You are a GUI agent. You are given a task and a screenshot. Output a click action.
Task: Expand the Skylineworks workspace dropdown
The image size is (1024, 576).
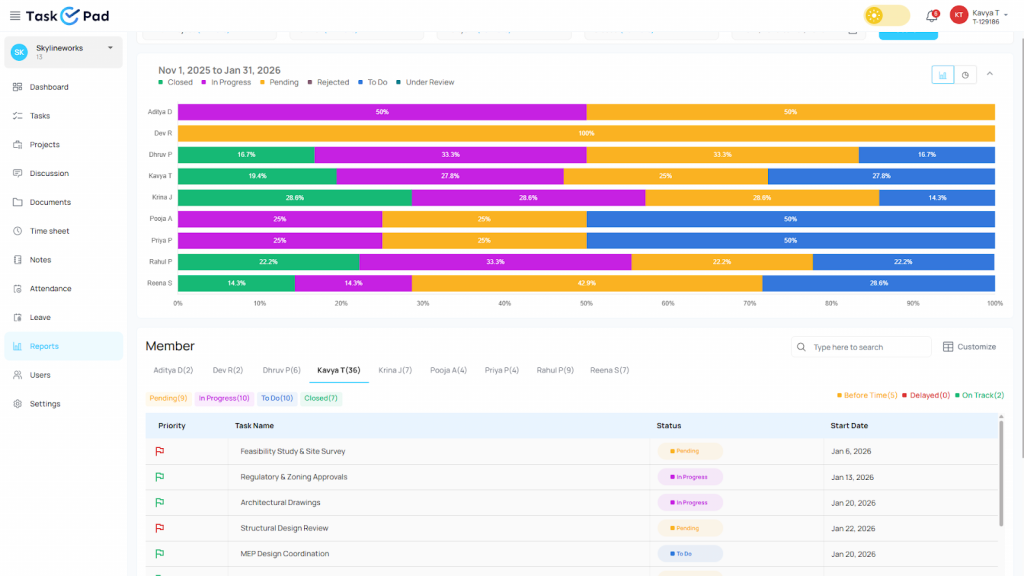(110, 47)
